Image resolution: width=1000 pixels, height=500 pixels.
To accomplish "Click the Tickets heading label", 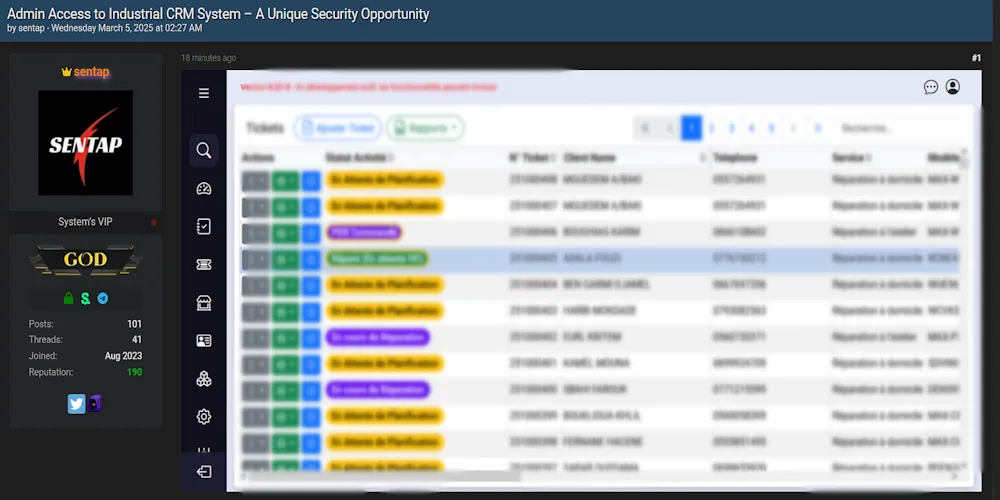I will pos(265,128).
